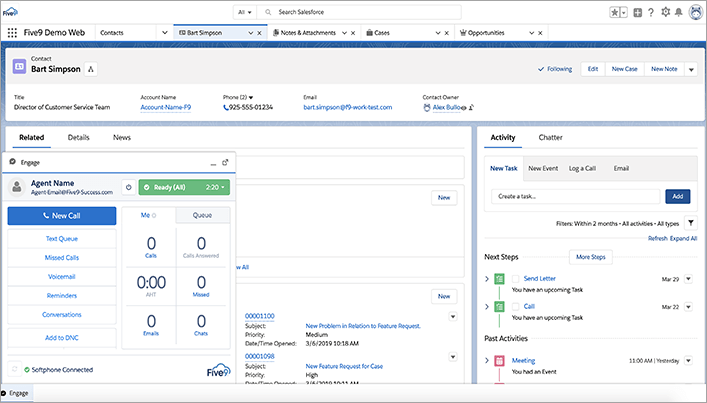Switch to the Chatter tab
Screen dimensions: 707x403
550,137
